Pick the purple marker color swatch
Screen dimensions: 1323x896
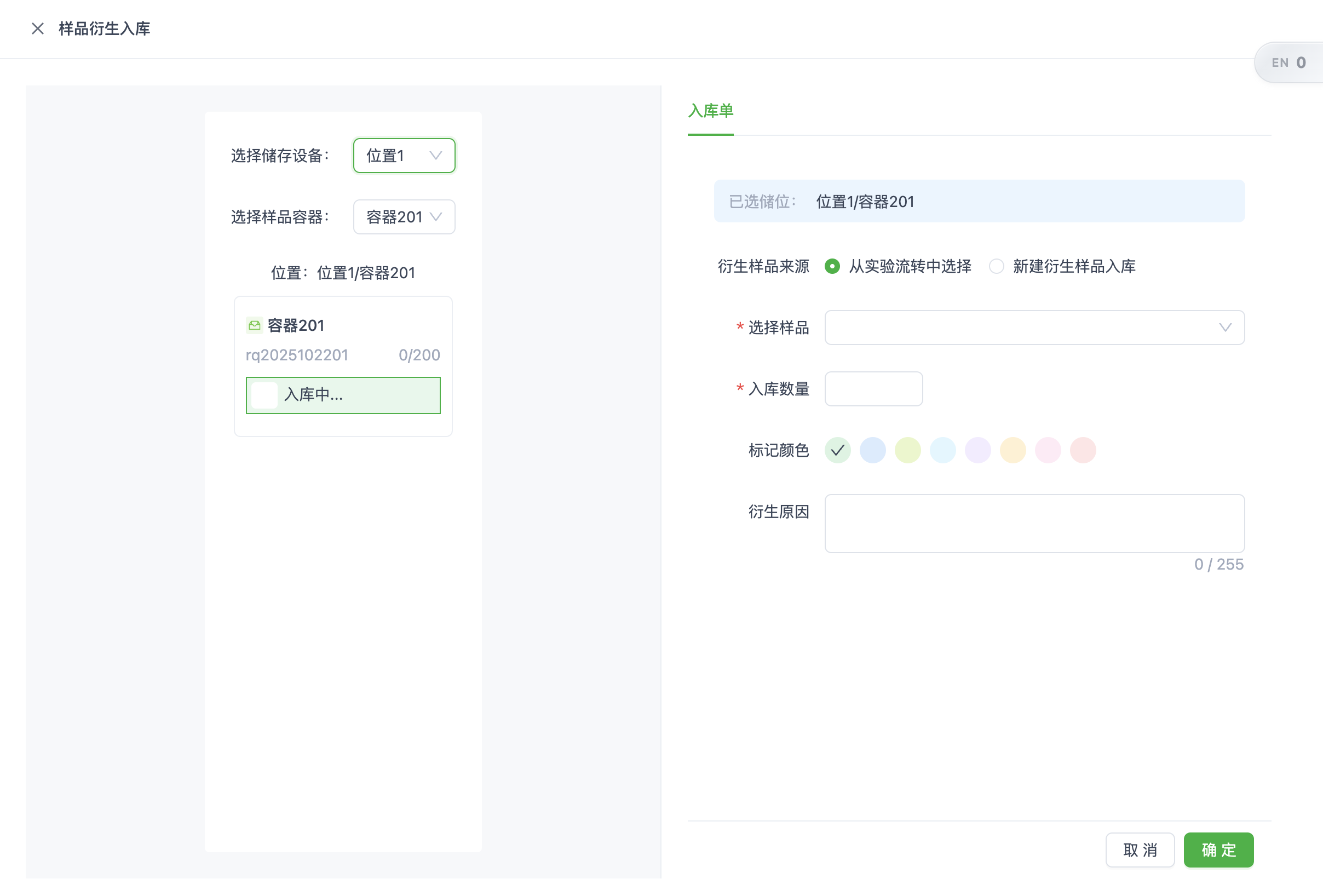point(977,450)
